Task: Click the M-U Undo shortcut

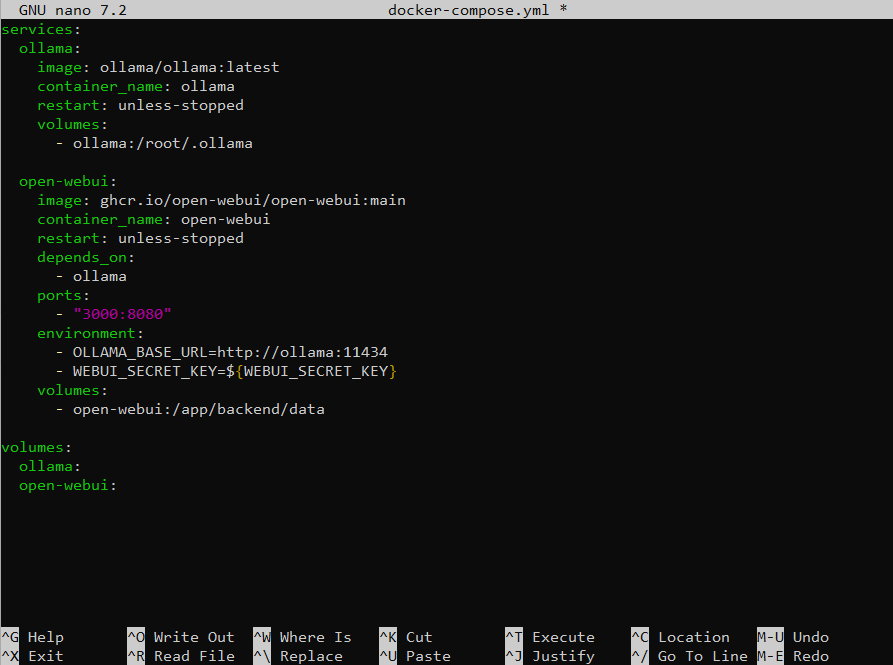Action: 793,637
